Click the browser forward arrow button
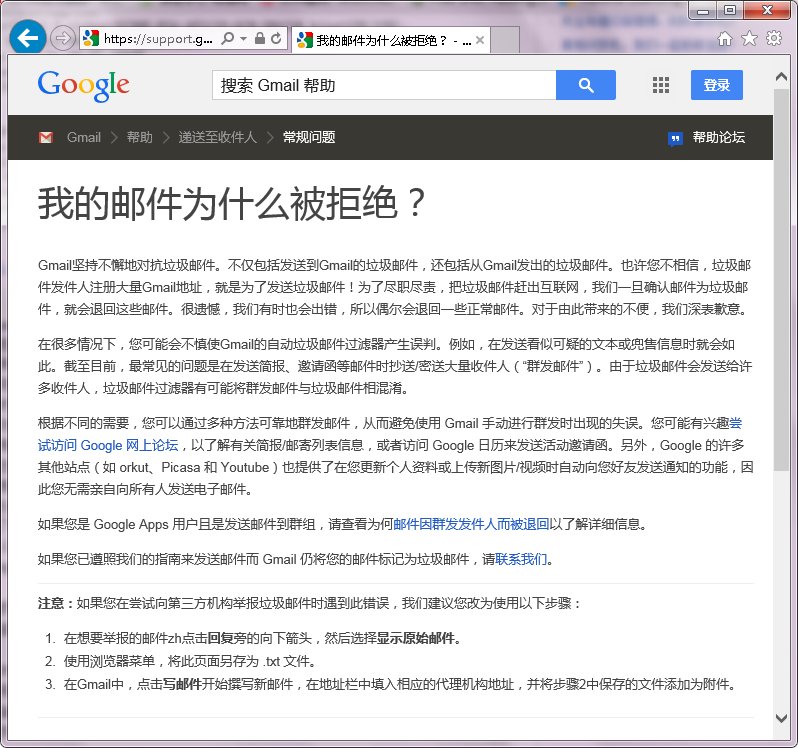 pyautogui.click(x=63, y=38)
